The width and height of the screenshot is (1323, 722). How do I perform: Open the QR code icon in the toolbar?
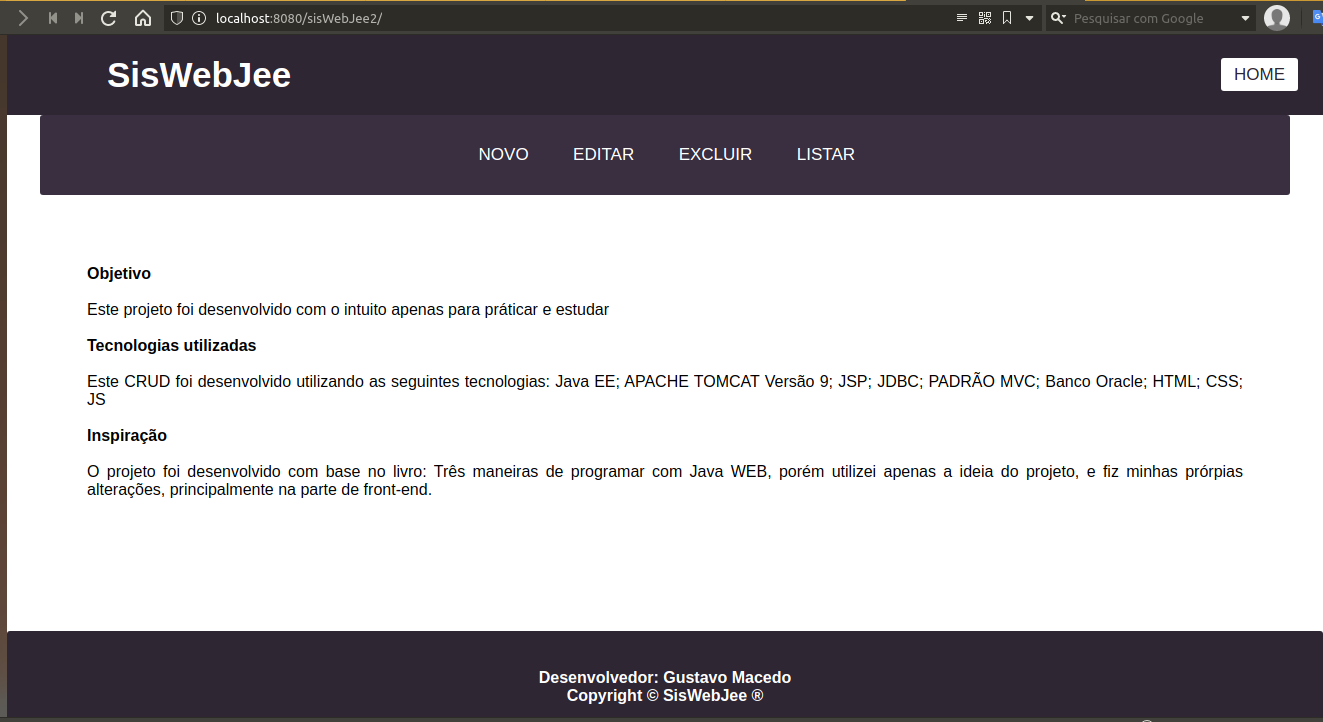(x=984, y=17)
